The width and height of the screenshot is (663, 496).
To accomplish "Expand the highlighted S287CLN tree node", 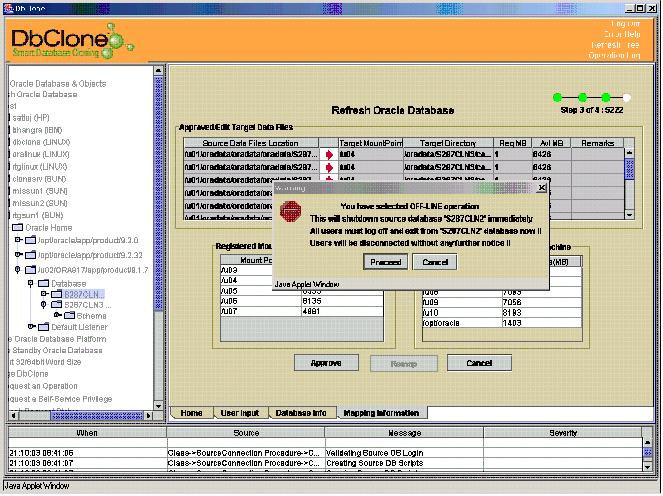I will (44, 293).
